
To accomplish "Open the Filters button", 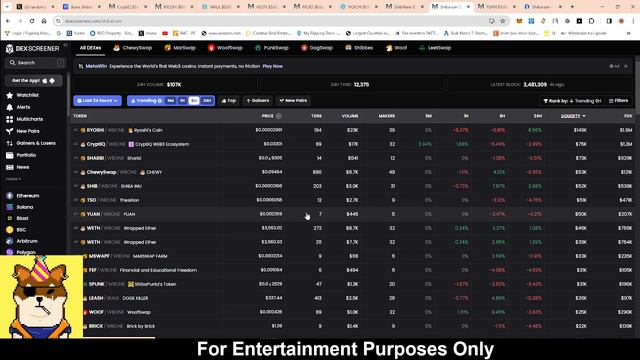I will pos(618,101).
